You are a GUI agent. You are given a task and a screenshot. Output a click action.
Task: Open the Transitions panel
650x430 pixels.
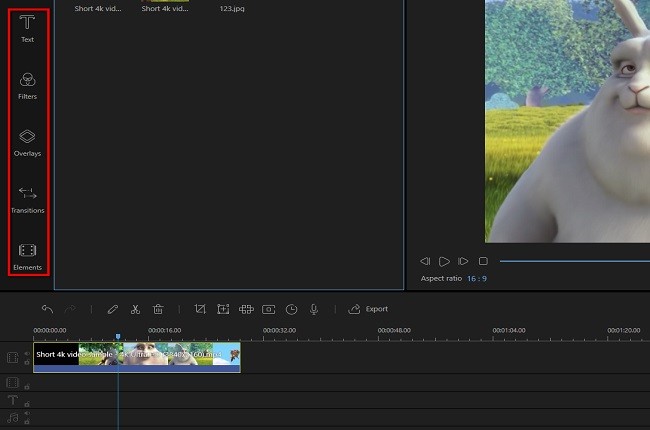point(27,200)
